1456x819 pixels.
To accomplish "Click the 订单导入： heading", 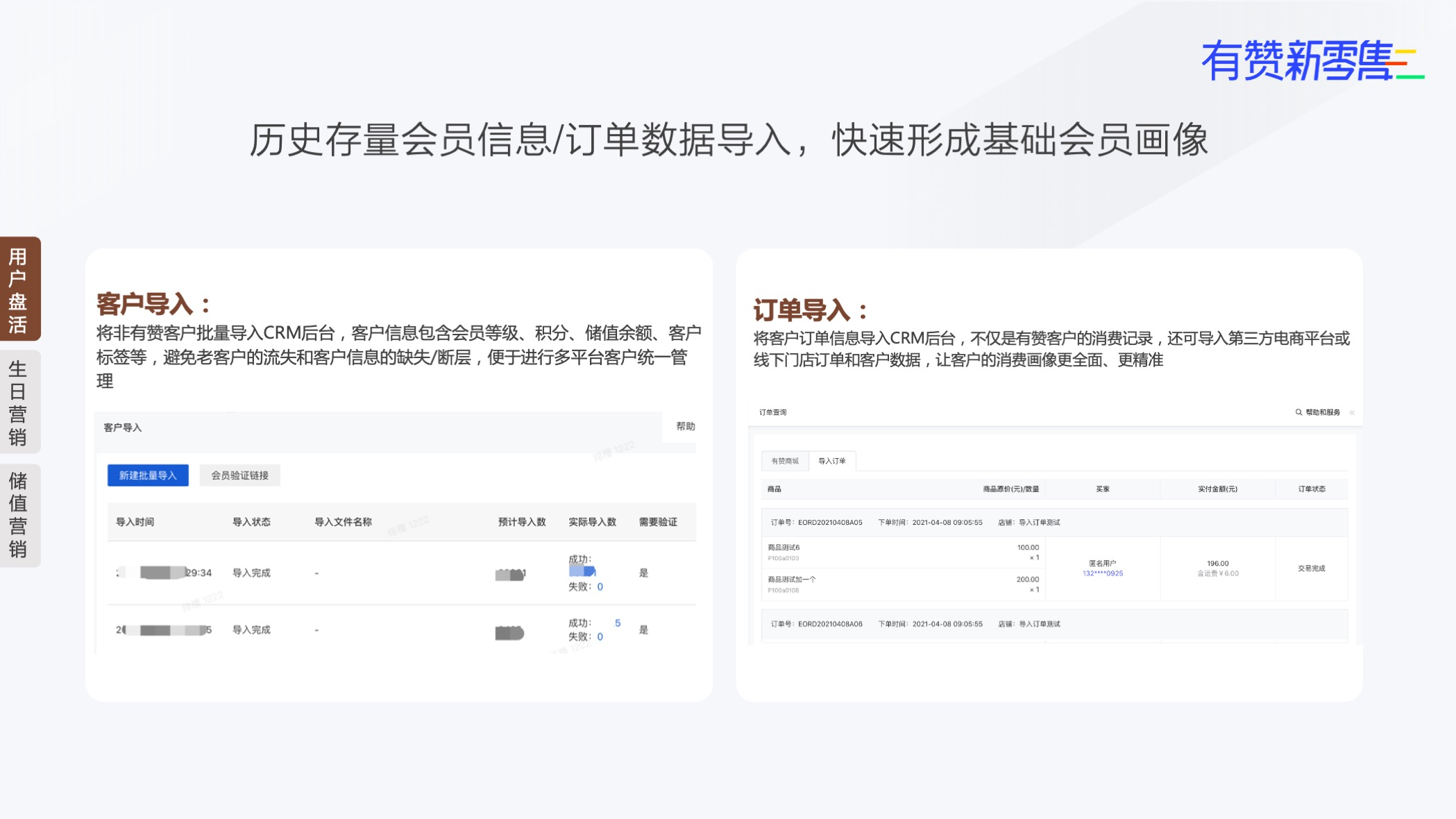I will tap(811, 310).
